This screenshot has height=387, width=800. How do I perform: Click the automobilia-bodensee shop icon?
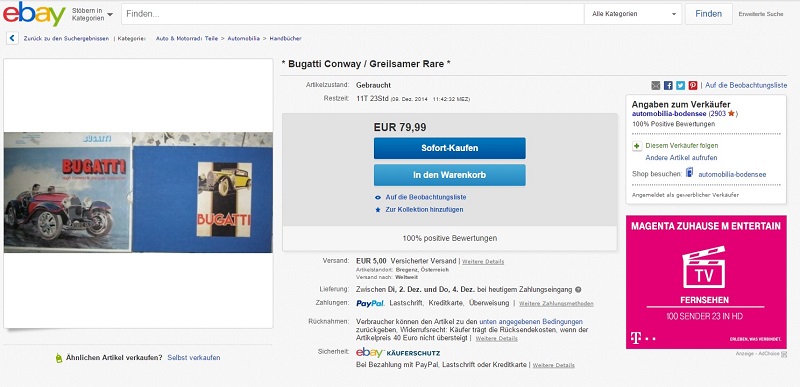tap(690, 173)
